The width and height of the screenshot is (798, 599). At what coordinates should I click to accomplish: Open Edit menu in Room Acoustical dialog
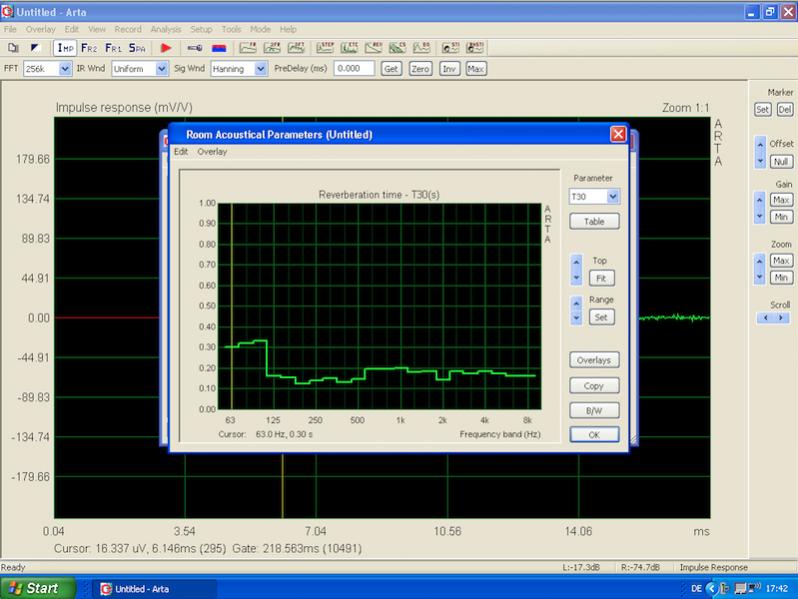(181, 152)
